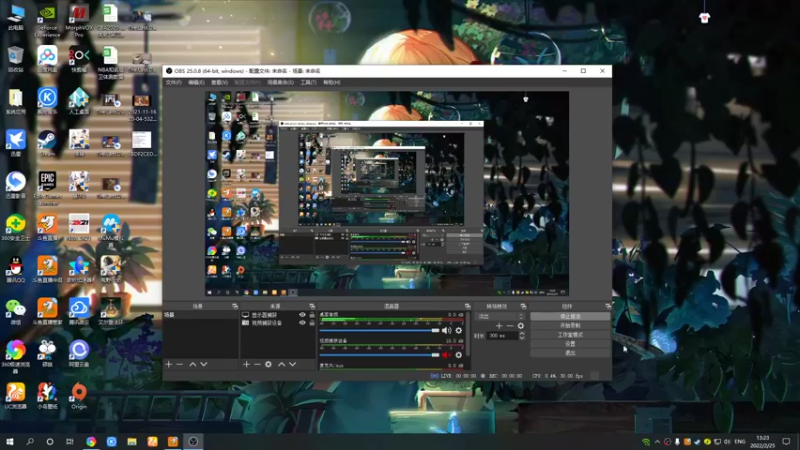The height and width of the screenshot is (450, 800).
Task: Select the WeChat desktop icon
Action: [x=15, y=312]
